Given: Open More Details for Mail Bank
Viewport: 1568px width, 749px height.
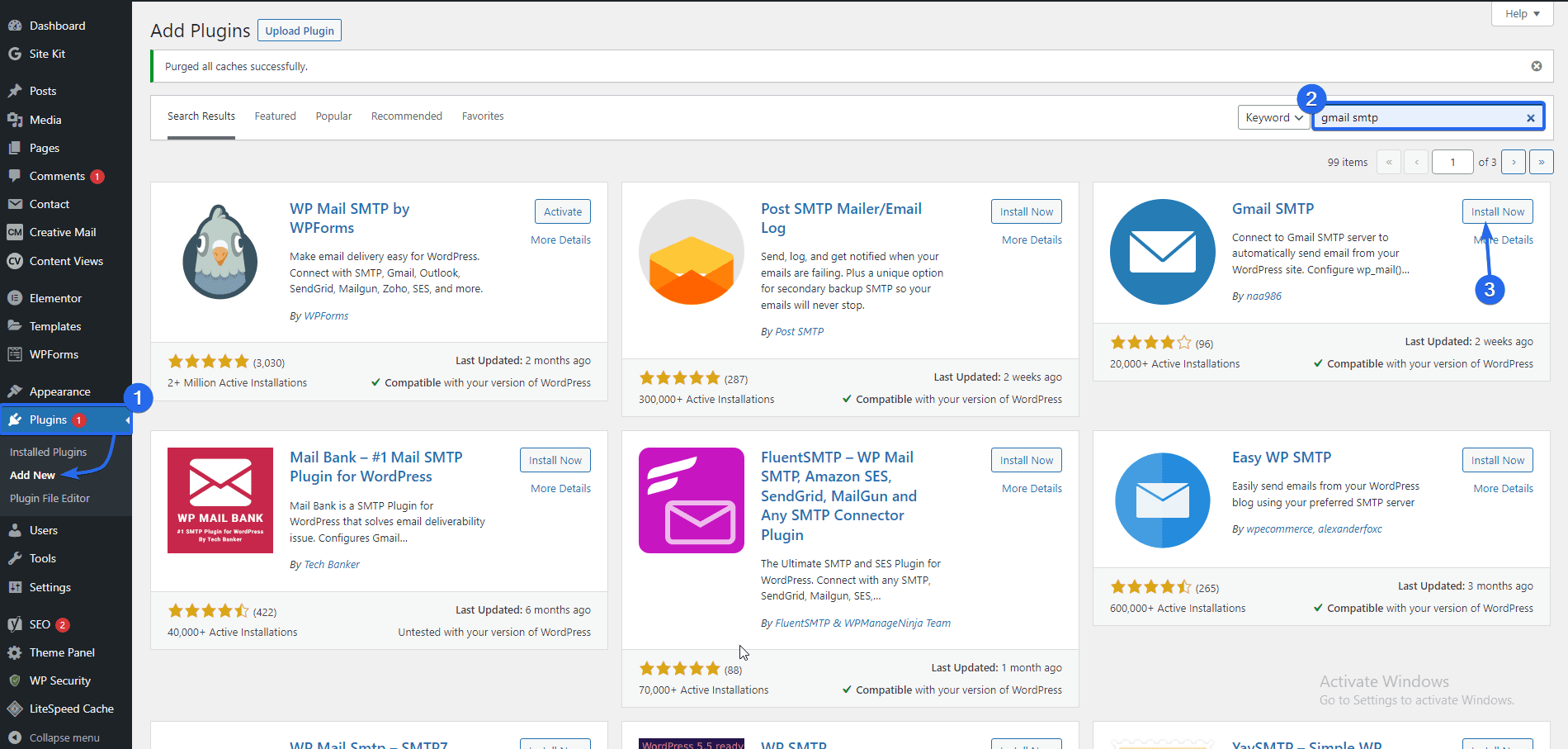Looking at the screenshot, I should tap(560, 489).
